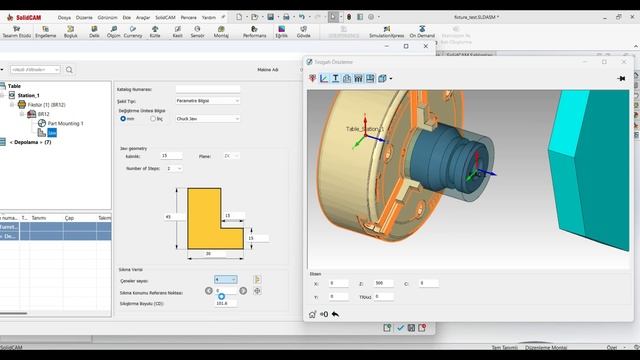Open the Şekil Tipi dropdown

pos(208,100)
